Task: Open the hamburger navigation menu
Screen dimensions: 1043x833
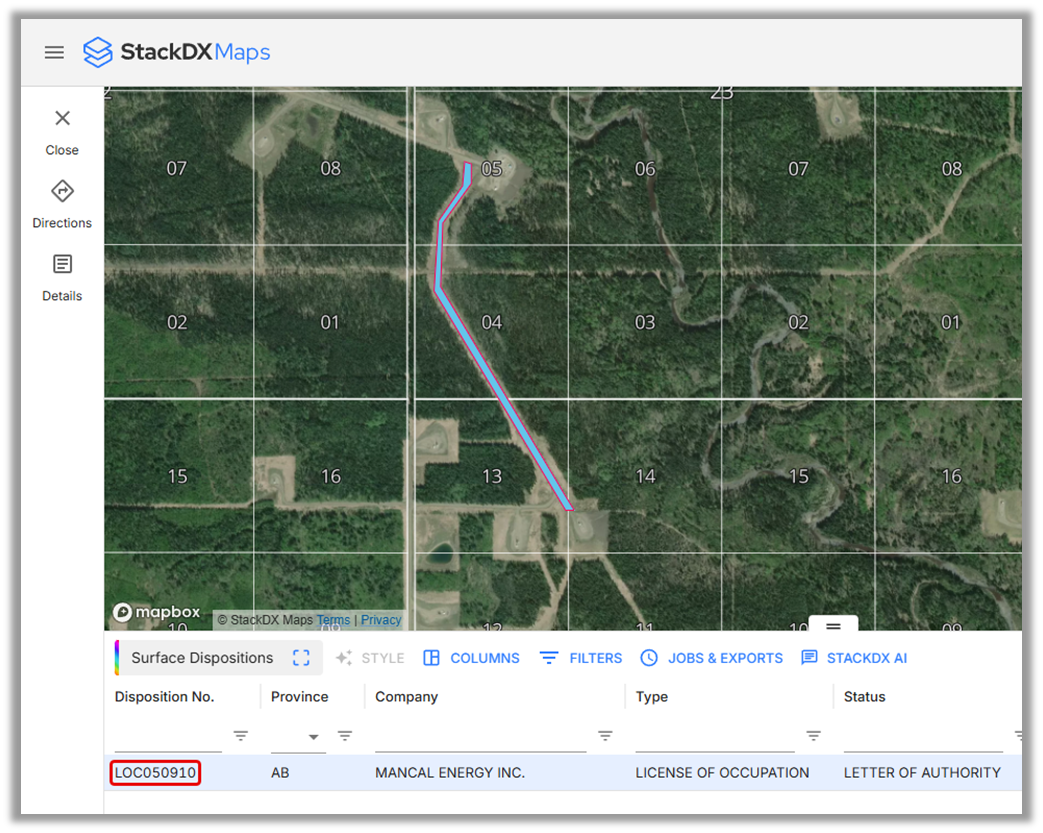Action: point(54,52)
